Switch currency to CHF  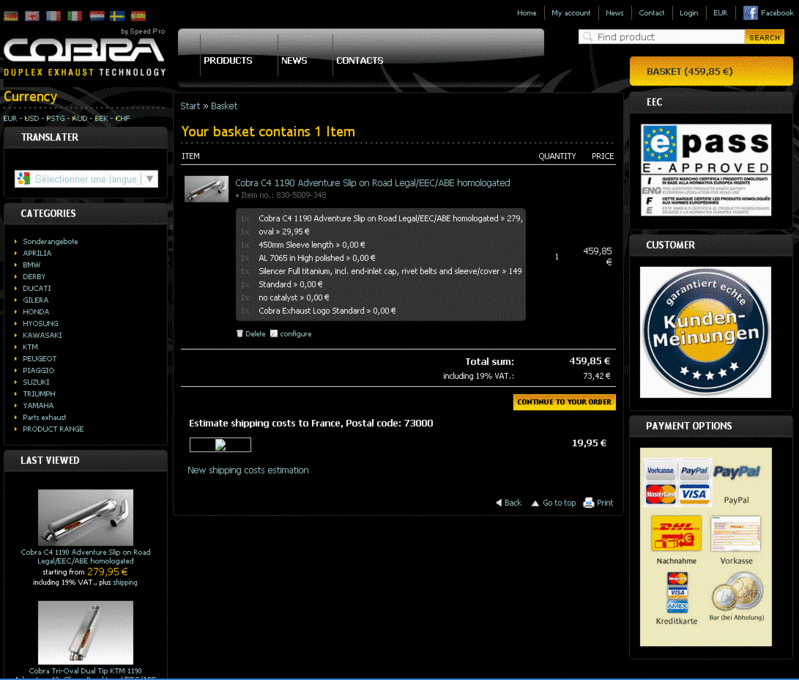point(122,118)
